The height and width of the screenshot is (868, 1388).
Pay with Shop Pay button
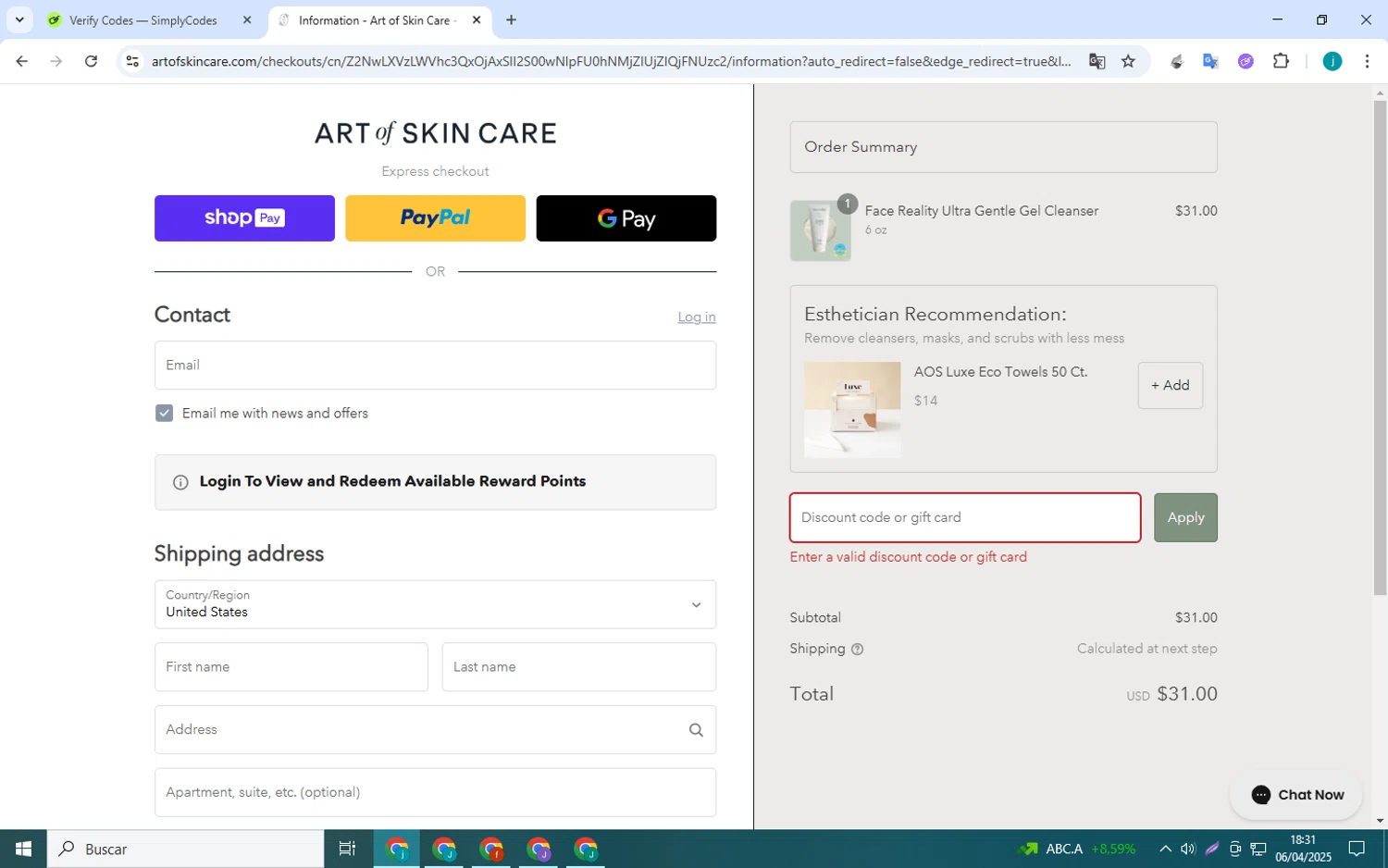click(x=244, y=218)
